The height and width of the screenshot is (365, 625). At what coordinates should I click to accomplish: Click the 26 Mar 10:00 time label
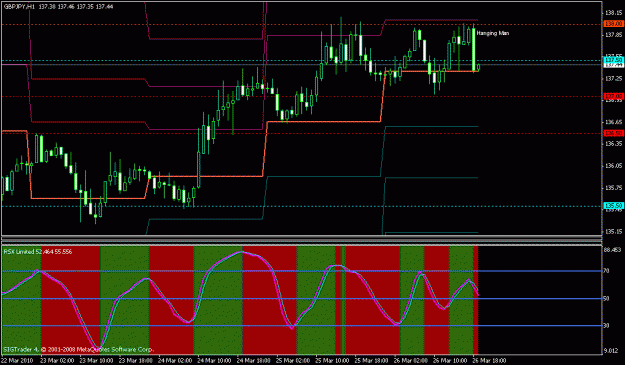point(450,361)
